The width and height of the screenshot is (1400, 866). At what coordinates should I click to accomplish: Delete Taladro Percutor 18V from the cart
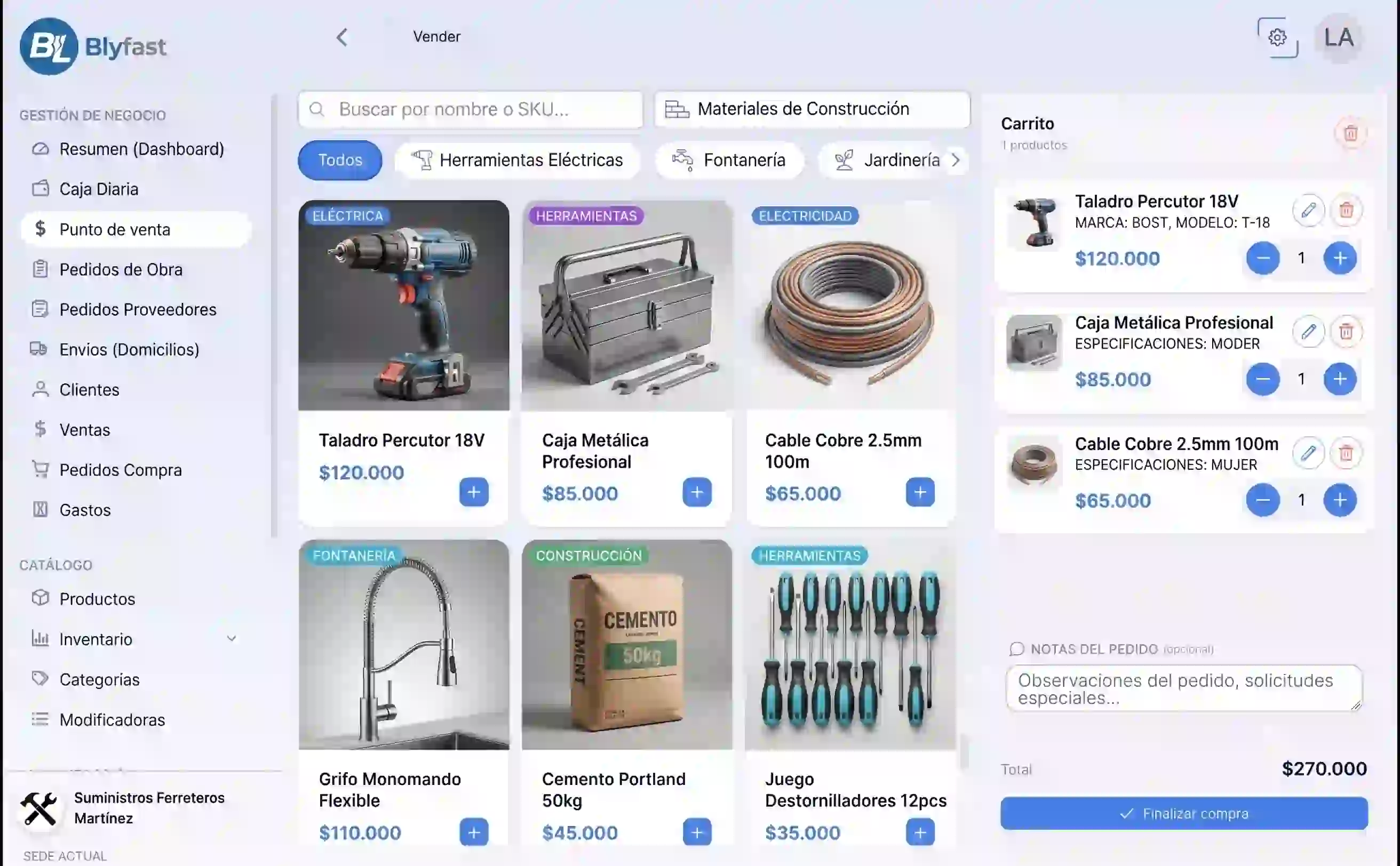[1346, 210]
